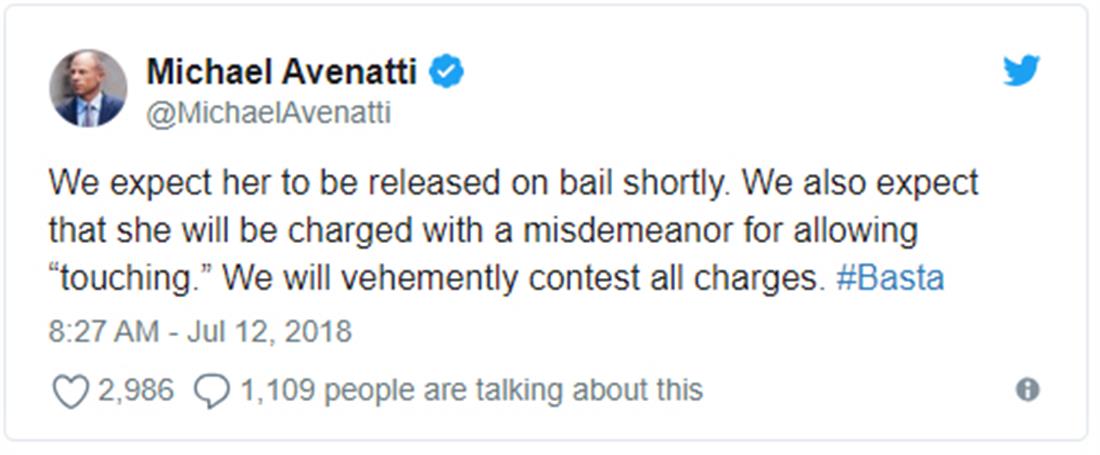The width and height of the screenshot is (1100, 455).
Task: Click the Michael Avenatti display name
Action: (281, 72)
